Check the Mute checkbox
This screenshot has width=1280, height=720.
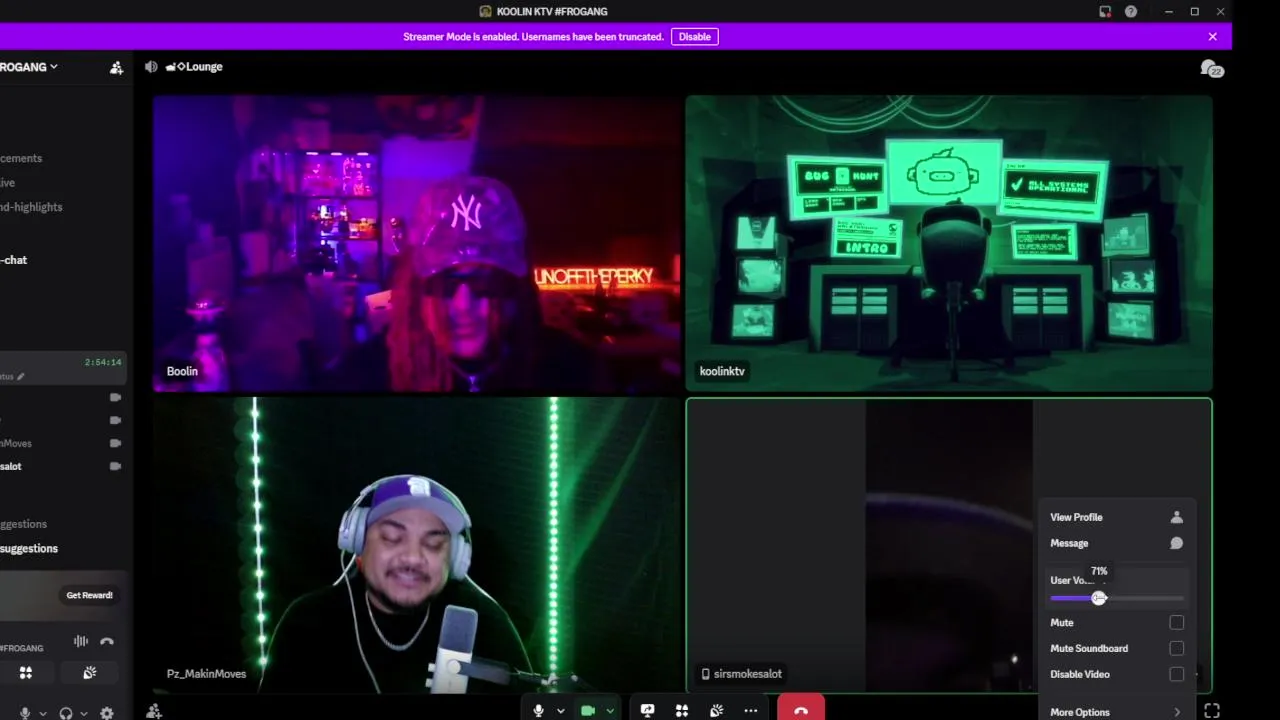(x=1177, y=622)
